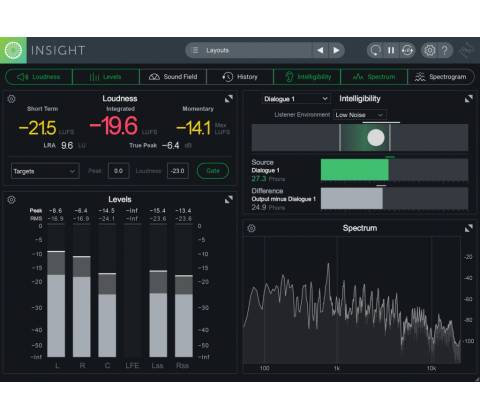Click the Source 27.3 Phons value
Image resolution: width=480 pixels, height=420 pixels.
[259, 179]
